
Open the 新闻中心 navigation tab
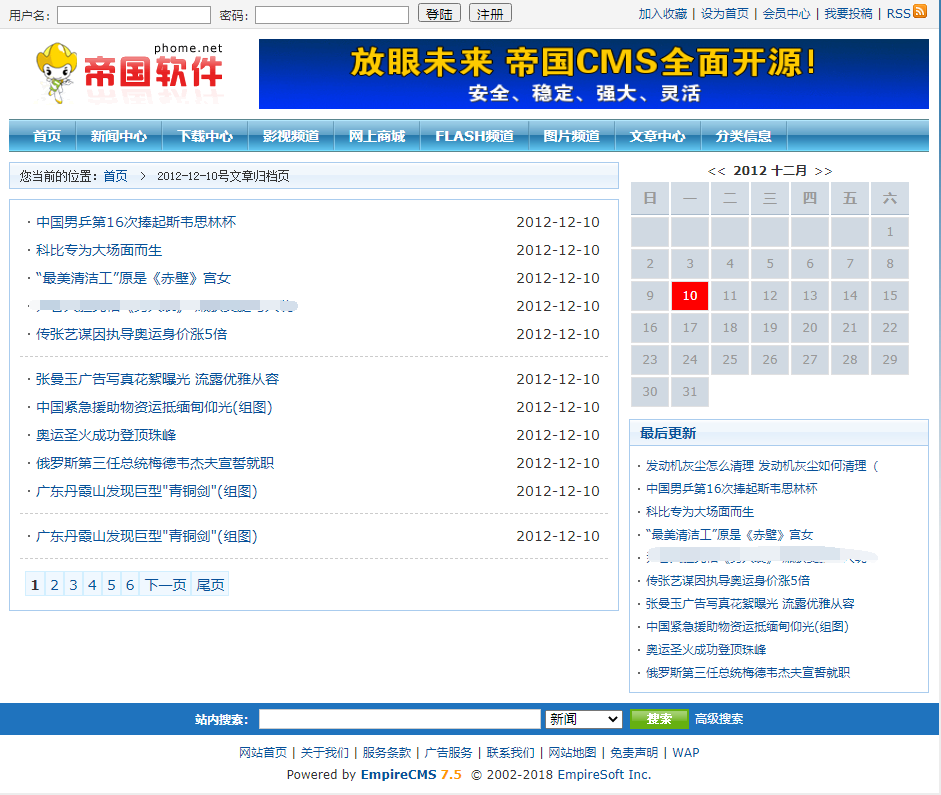[x=118, y=136]
